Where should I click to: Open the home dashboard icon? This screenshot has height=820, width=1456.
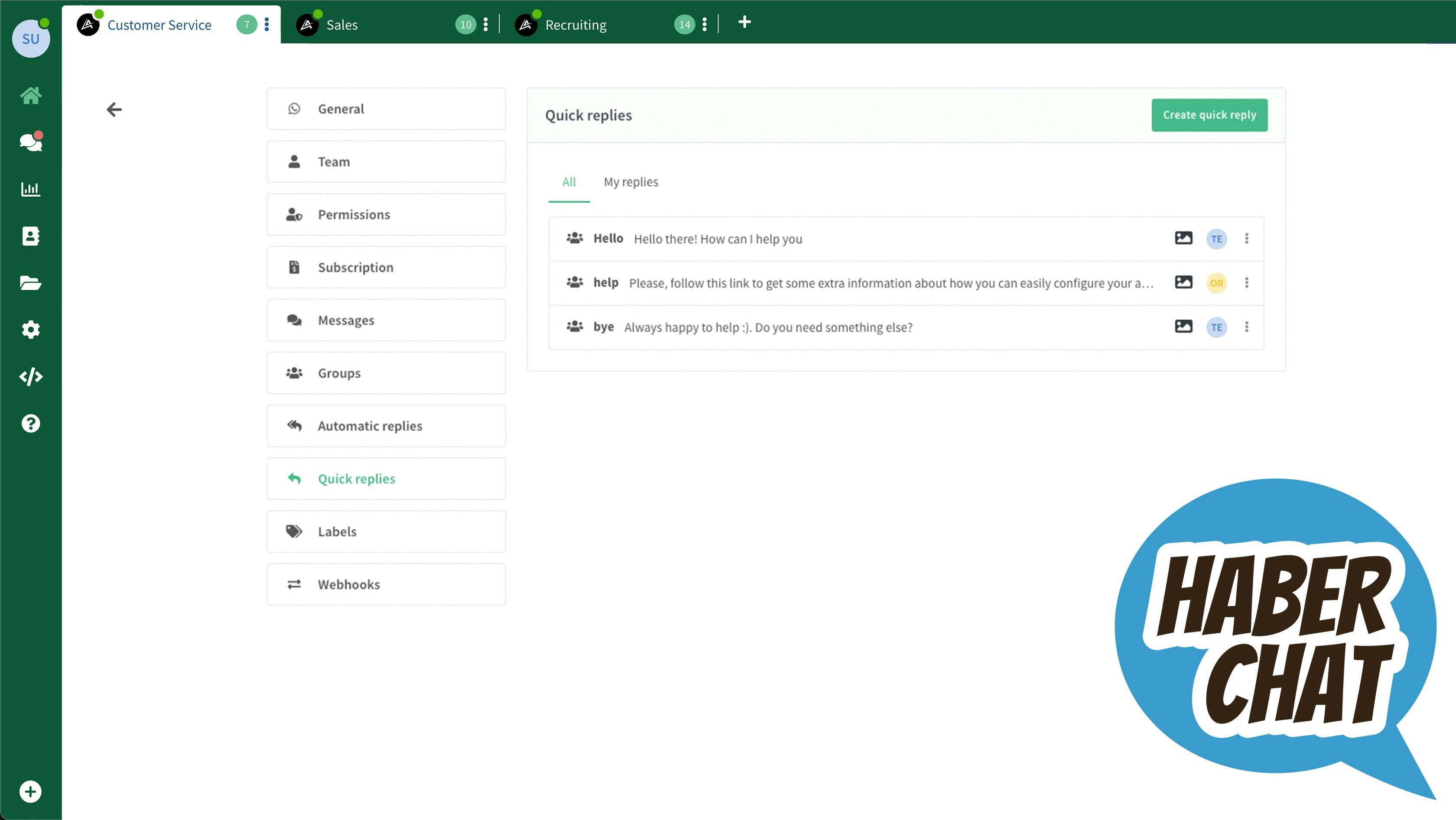coord(30,95)
